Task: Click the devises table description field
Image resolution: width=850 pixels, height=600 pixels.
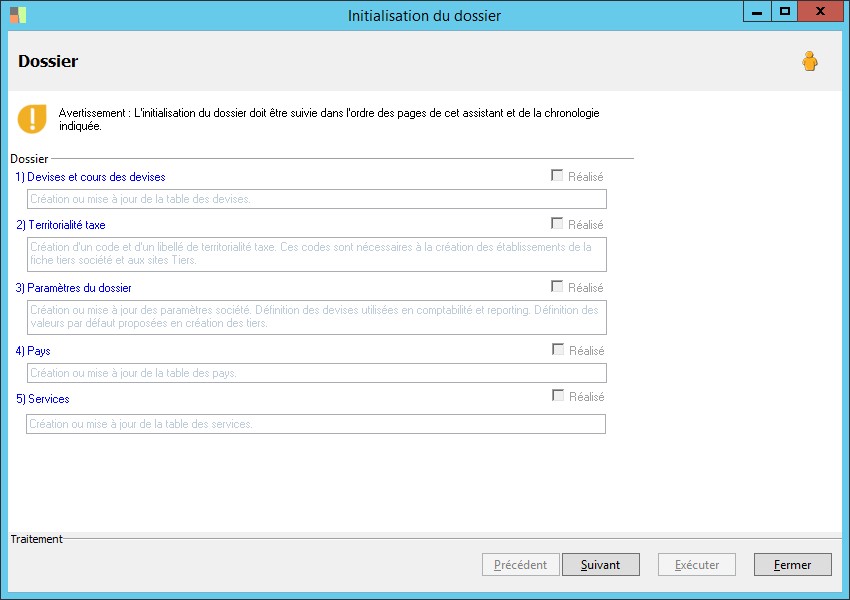Action: [x=317, y=199]
